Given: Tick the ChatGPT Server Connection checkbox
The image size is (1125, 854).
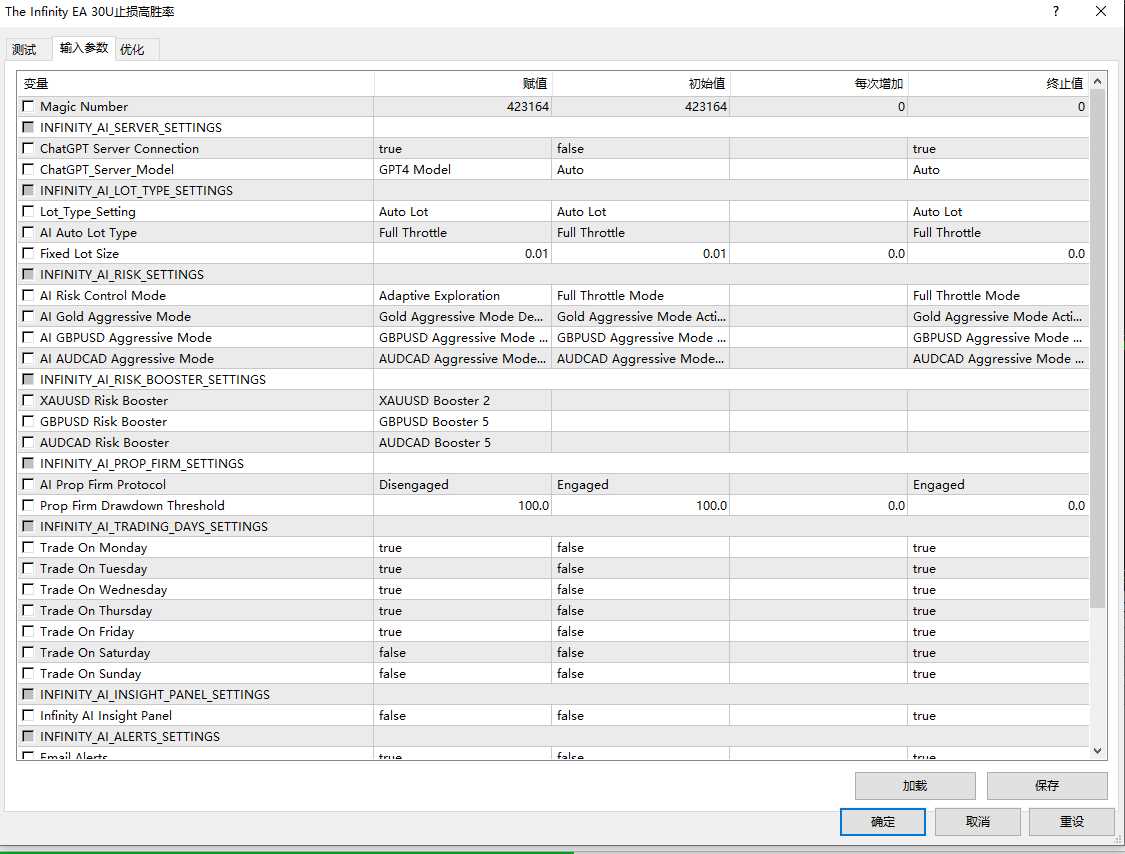Looking at the screenshot, I should 28,149.
